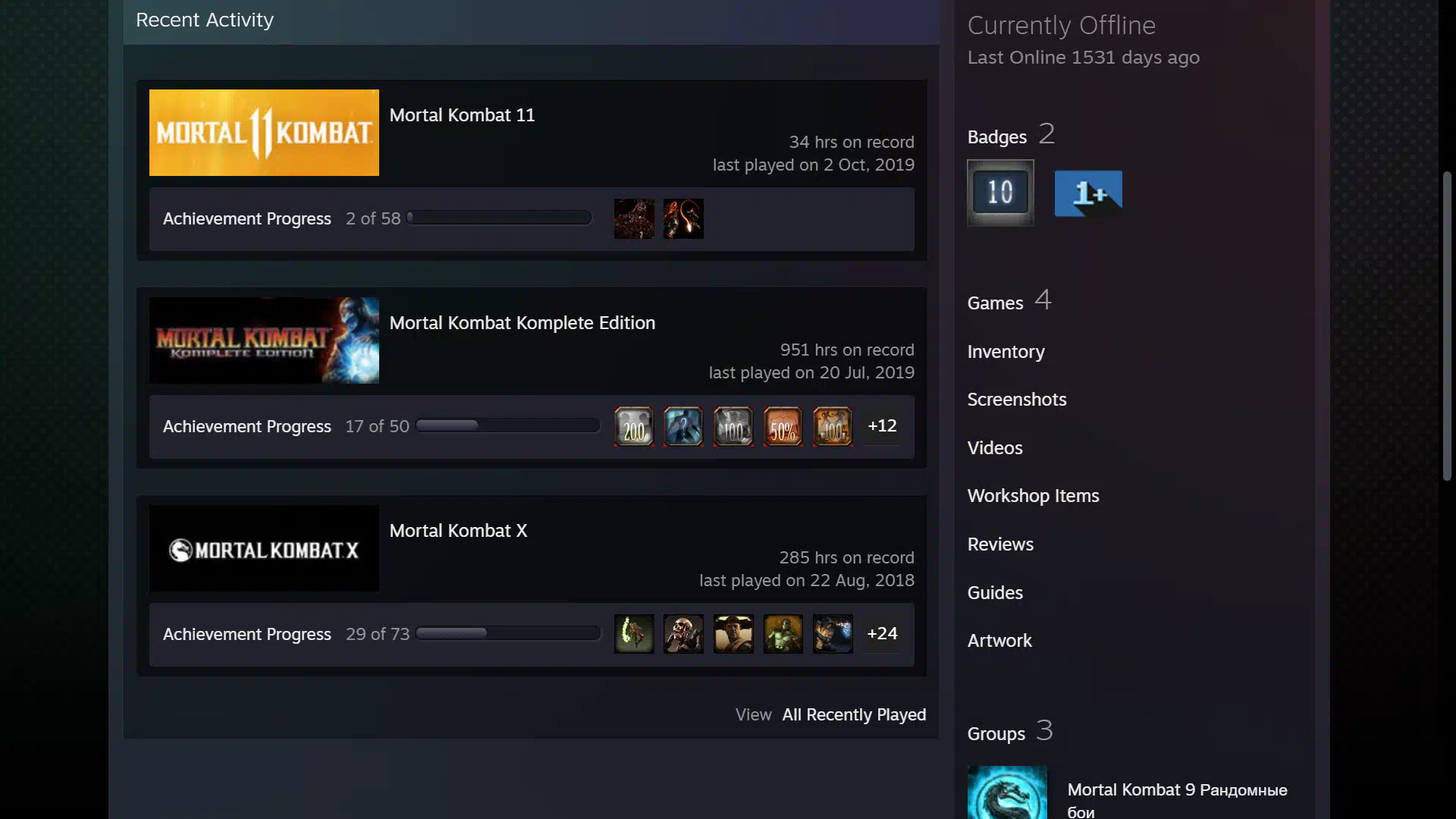This screenshot has width=1456, height=819.
Task: Click the fourth Mortal Kombat X achievement icon
Action: click(783, 635)
